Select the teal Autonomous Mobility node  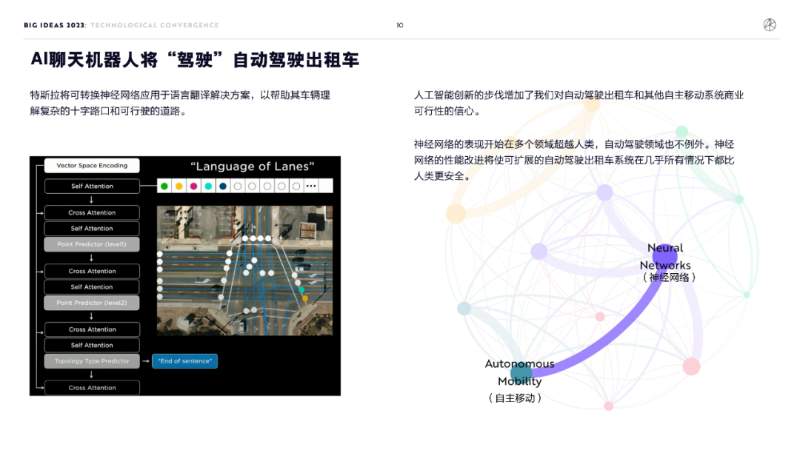click(521, 373)
